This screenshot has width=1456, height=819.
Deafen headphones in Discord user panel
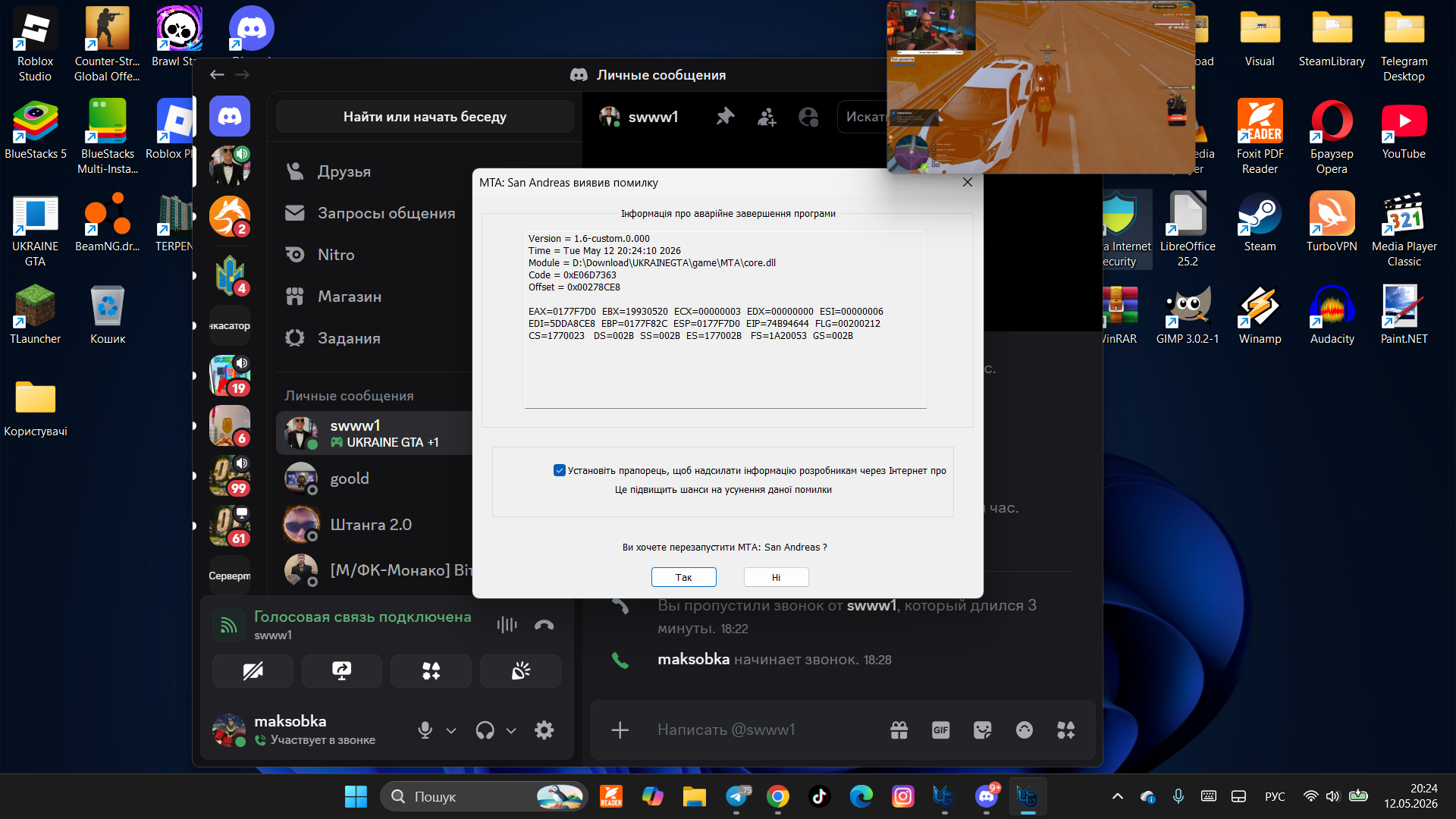485,730
